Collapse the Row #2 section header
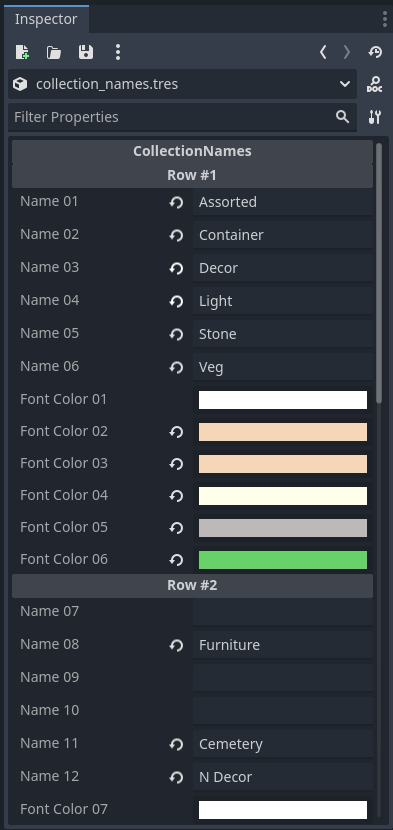The image size is (393, 830). tap(192, 585)
